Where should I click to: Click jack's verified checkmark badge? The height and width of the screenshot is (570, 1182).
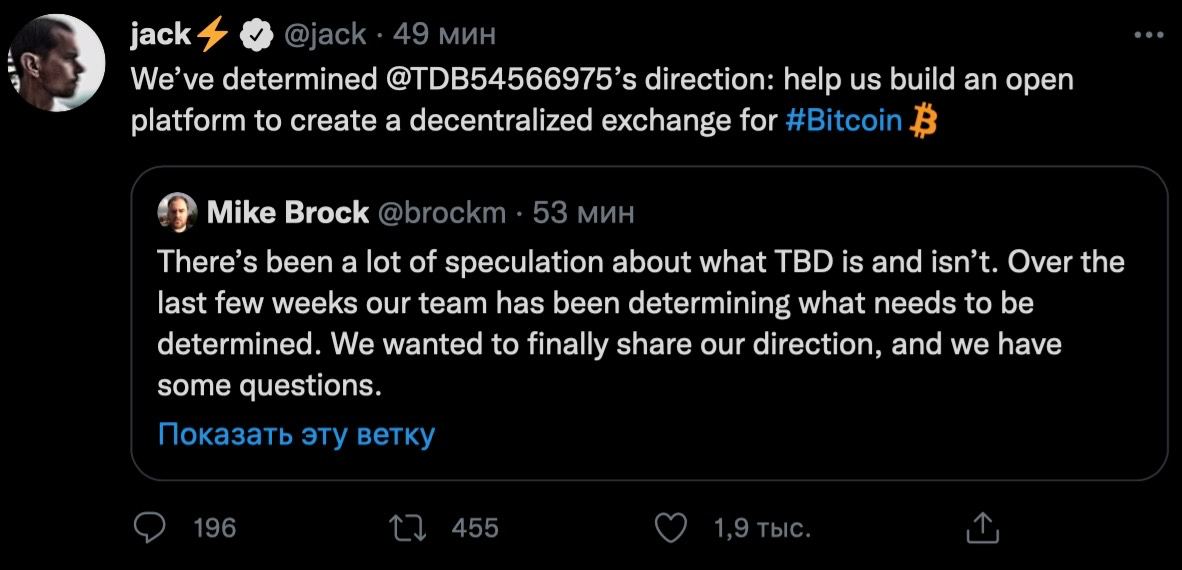point(255,35)
